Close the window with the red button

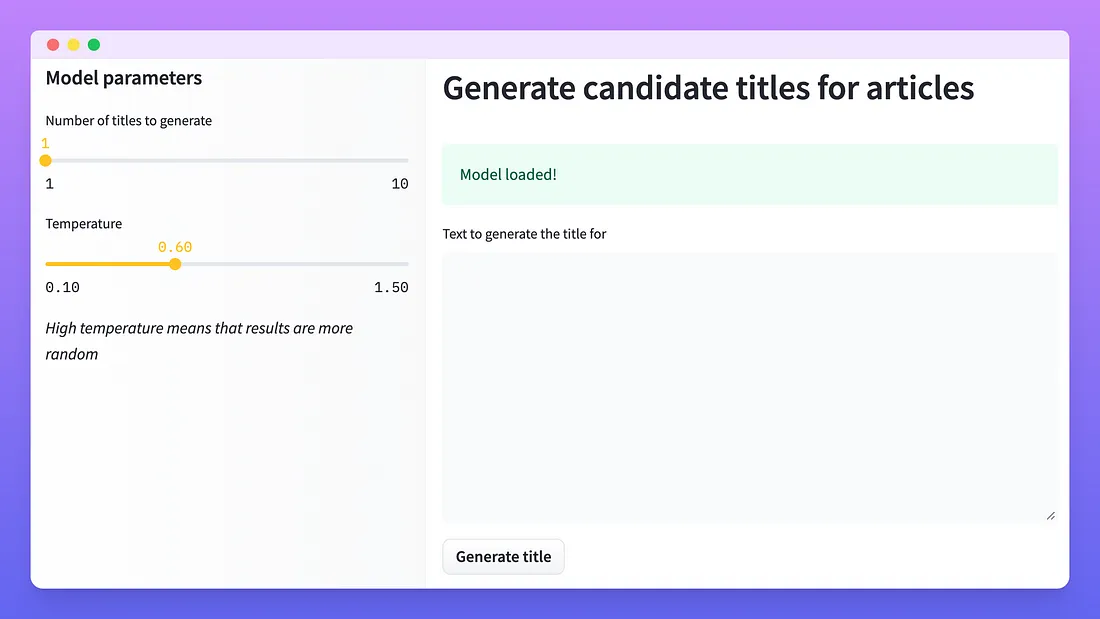click(53, 45)
